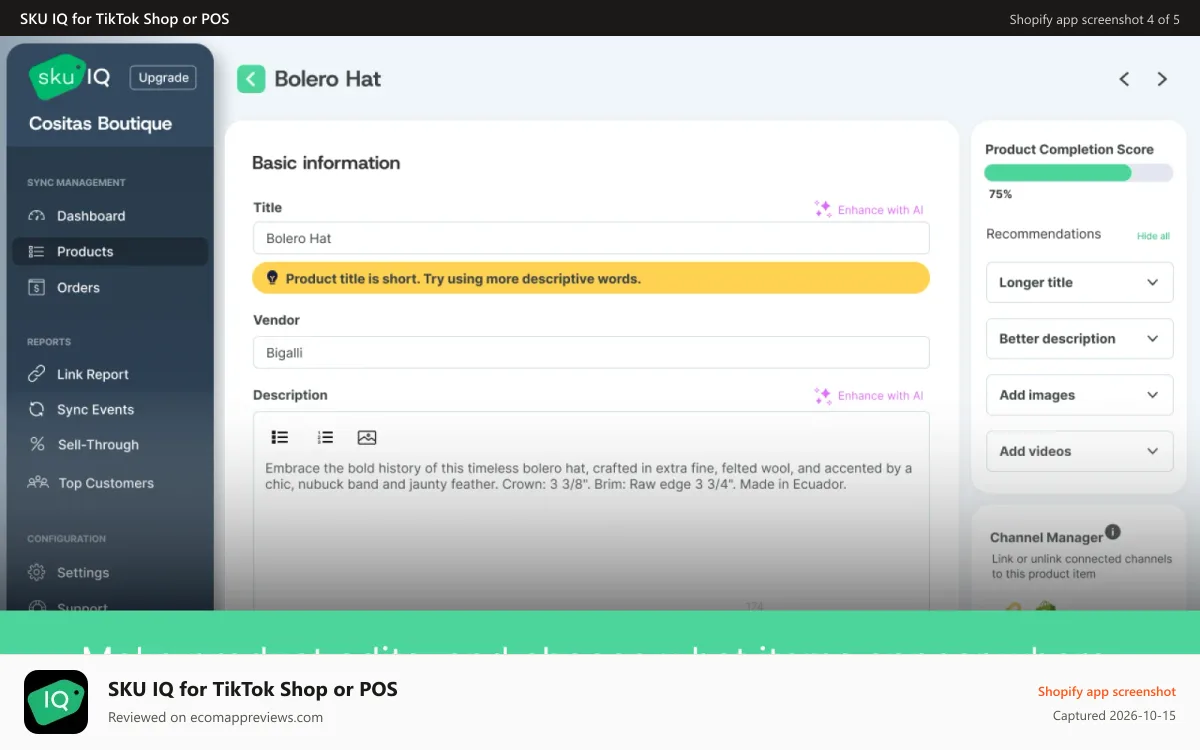Expand the Better description recommendation
This screenshot has width=1200, height=750.
[1079, 338]
